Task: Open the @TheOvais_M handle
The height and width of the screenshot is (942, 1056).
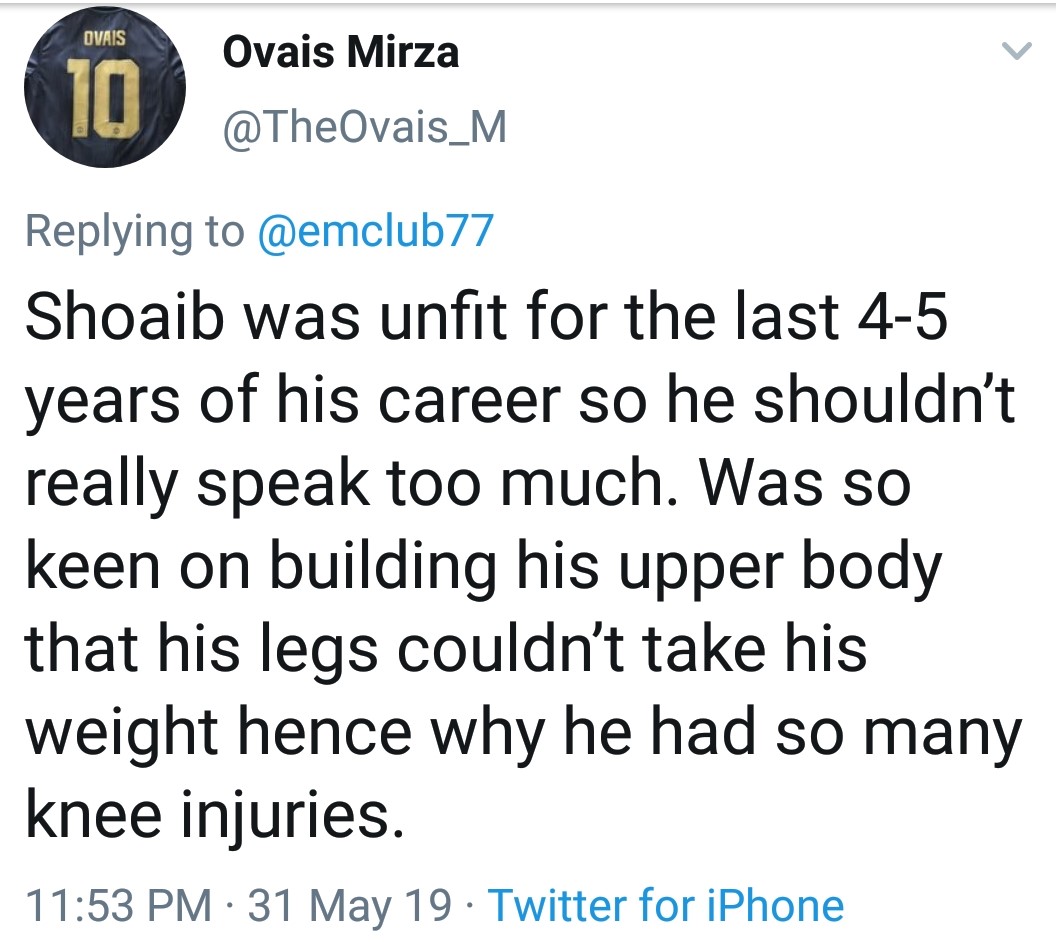Action: [x=364, y=128]
